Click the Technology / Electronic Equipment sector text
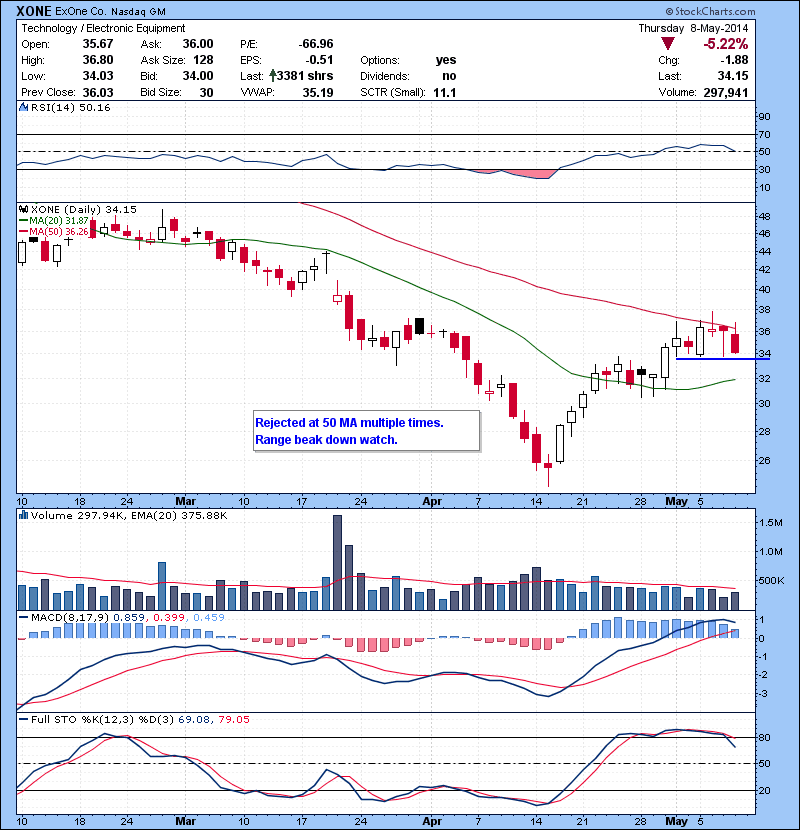 click(x=103, y=28)
